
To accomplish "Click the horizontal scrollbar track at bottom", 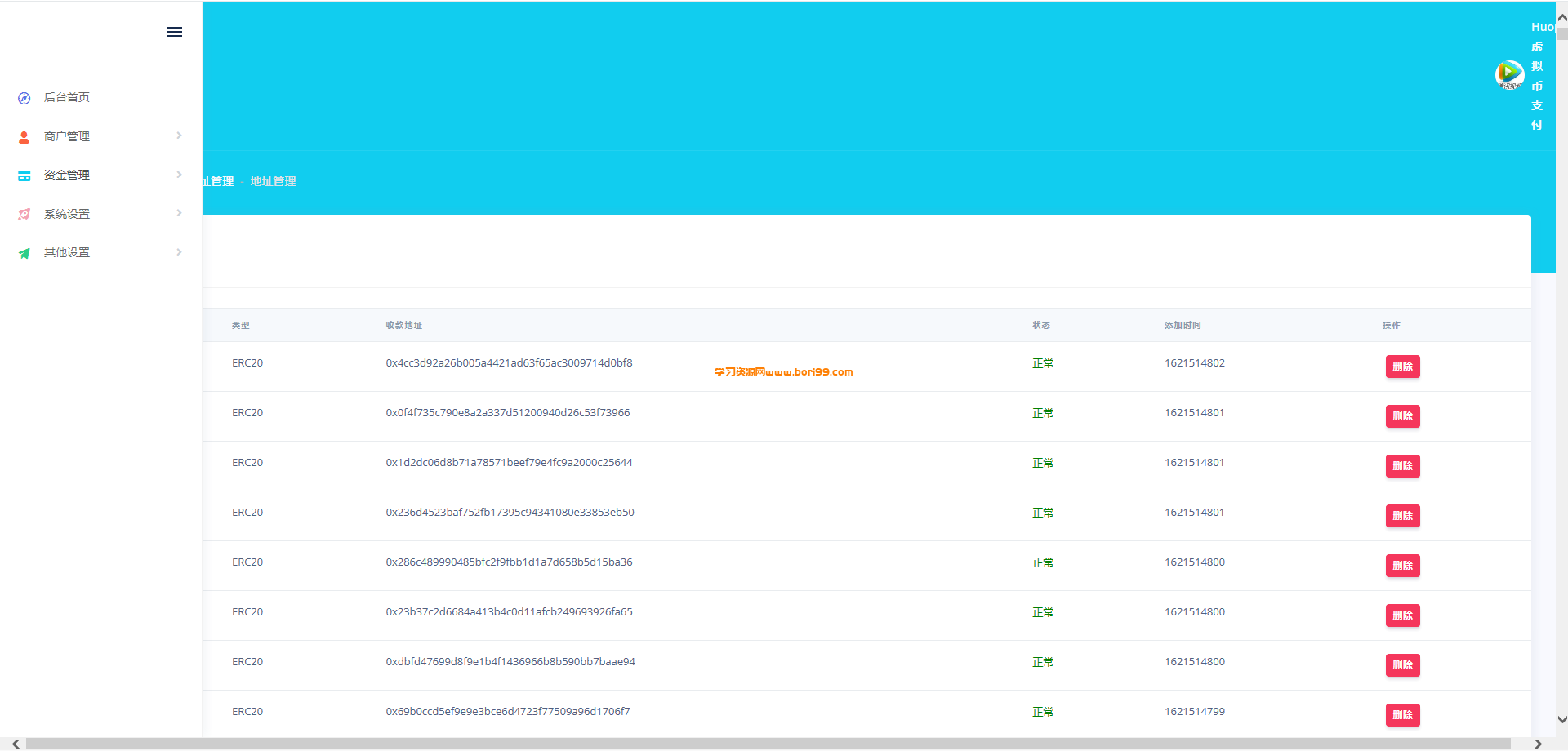I will (768, 744).
